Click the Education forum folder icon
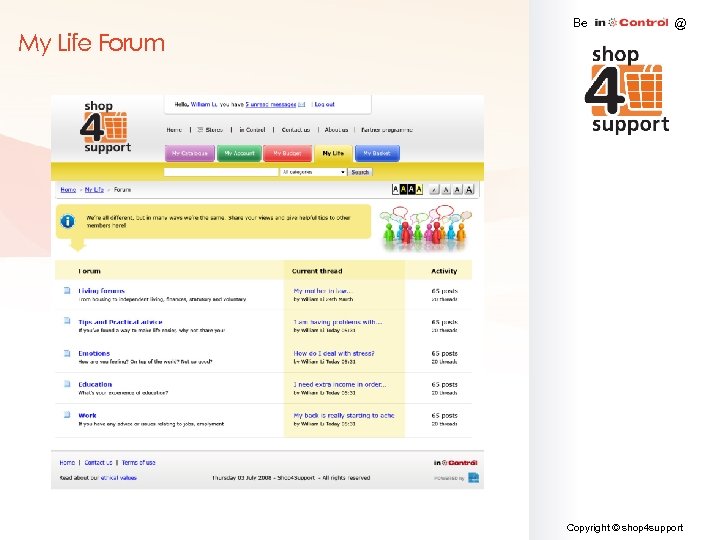Screen dimensions: 720x540 (67, 383)
